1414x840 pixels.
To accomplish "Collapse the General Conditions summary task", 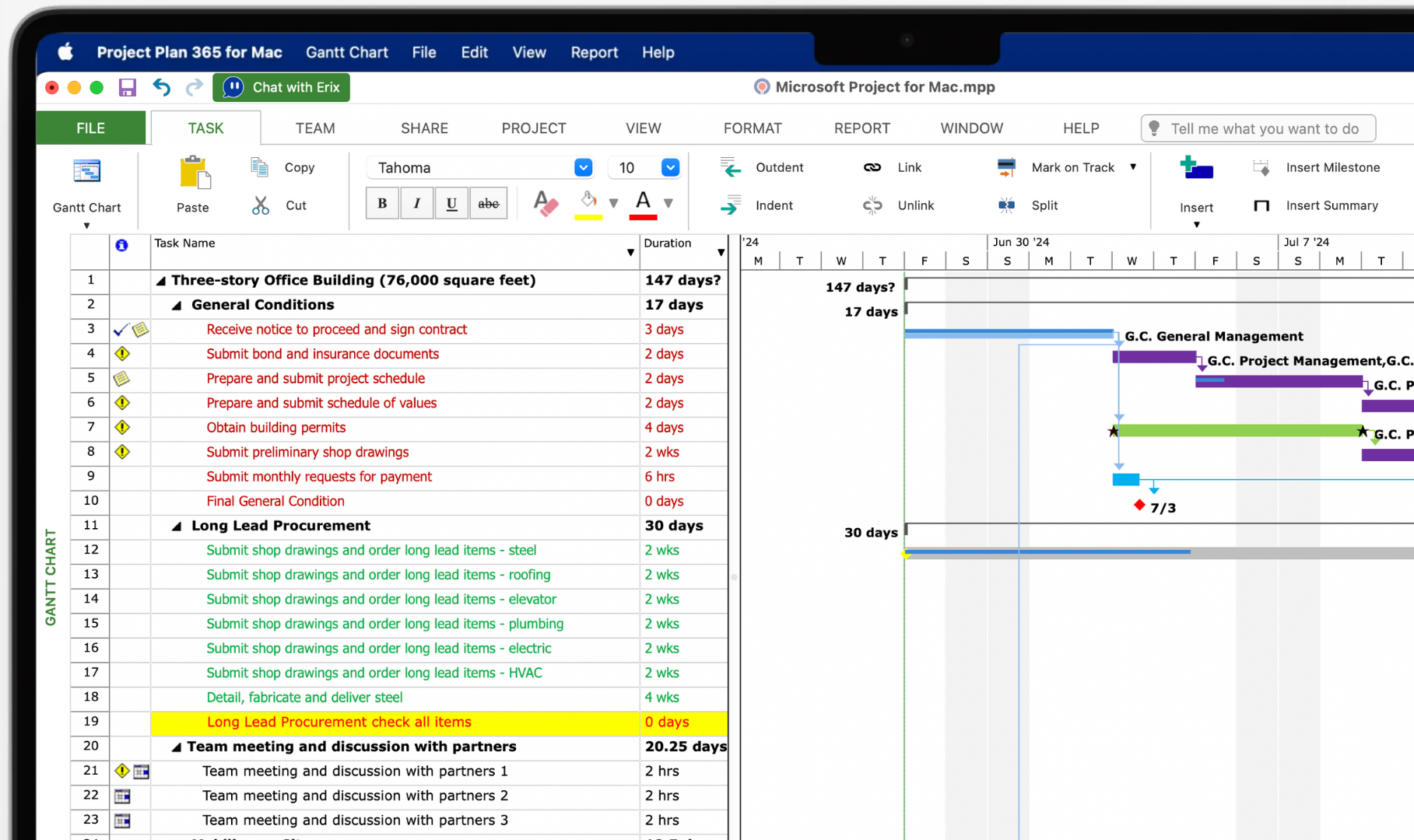I will pyautogui.click(x=177, y=306).
